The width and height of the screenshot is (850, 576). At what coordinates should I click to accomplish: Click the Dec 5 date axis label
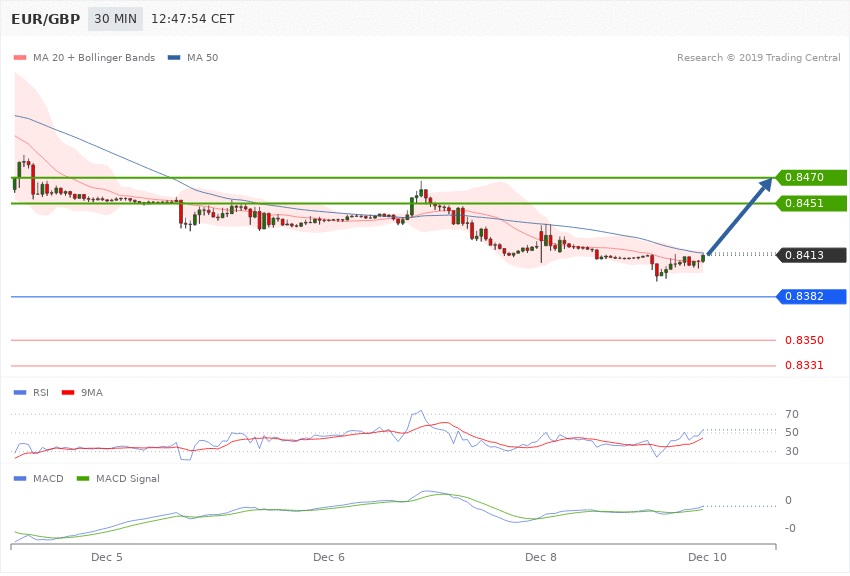tap(107, 555)
